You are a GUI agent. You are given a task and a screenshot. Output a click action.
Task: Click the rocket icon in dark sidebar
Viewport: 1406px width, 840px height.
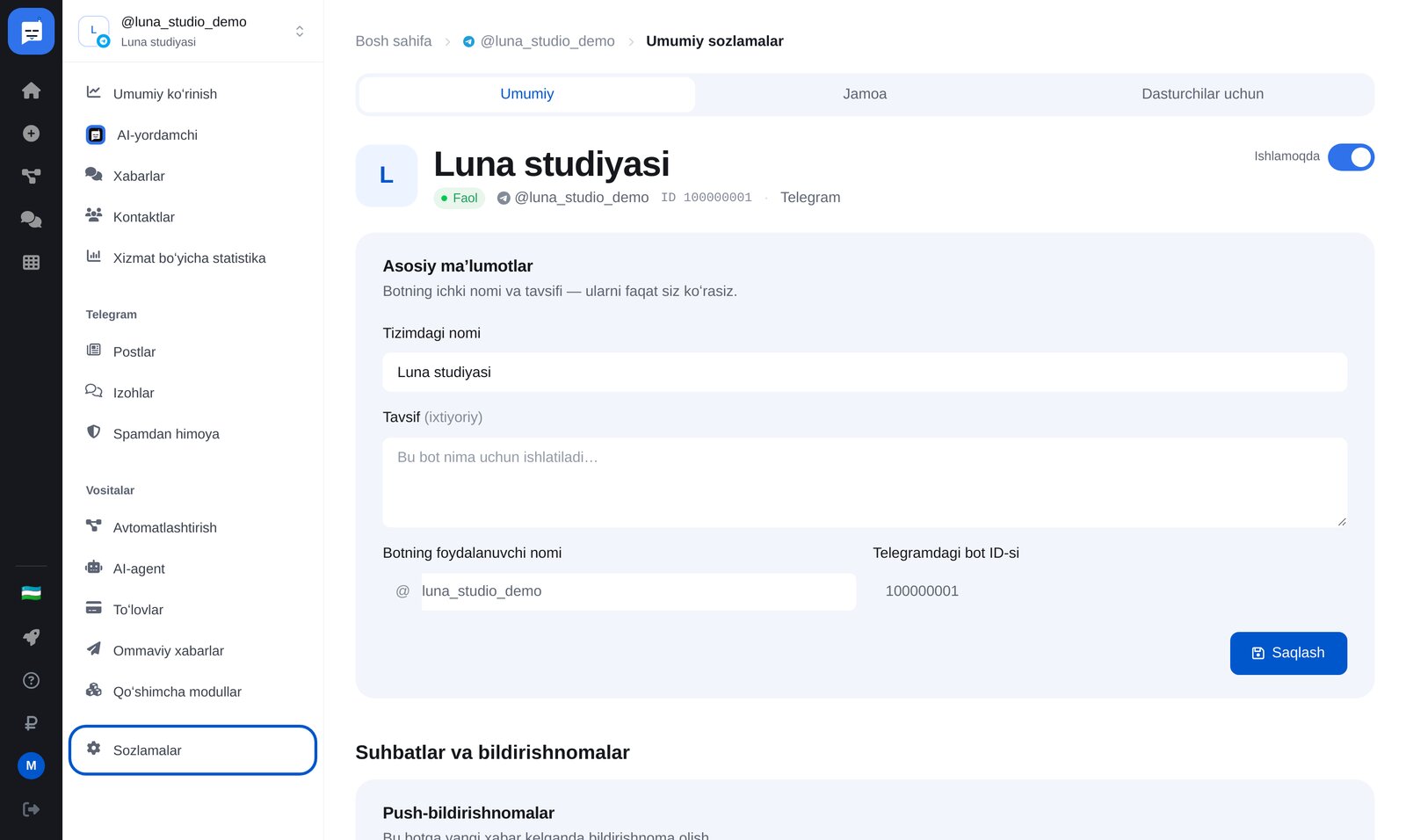[x=31, y=637]
